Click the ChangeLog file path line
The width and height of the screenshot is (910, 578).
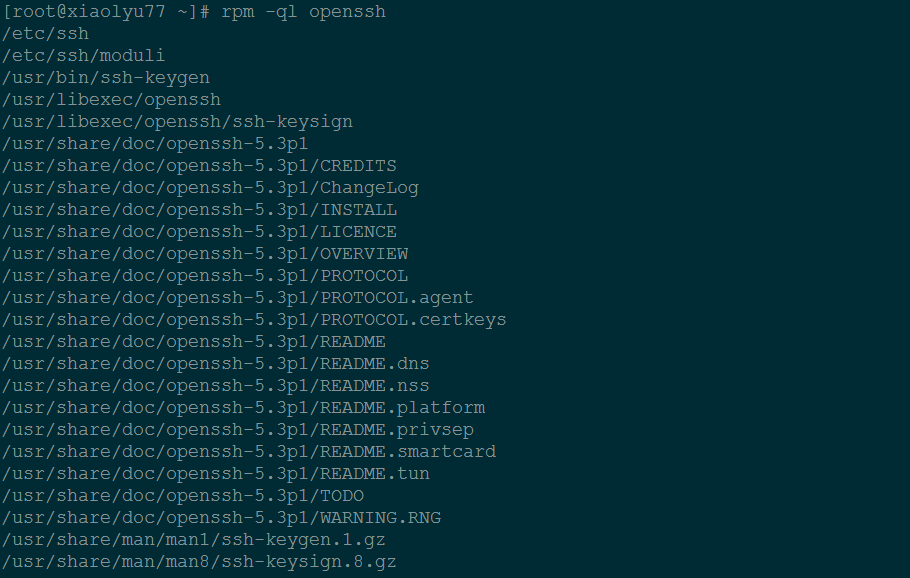coord(210,188)
